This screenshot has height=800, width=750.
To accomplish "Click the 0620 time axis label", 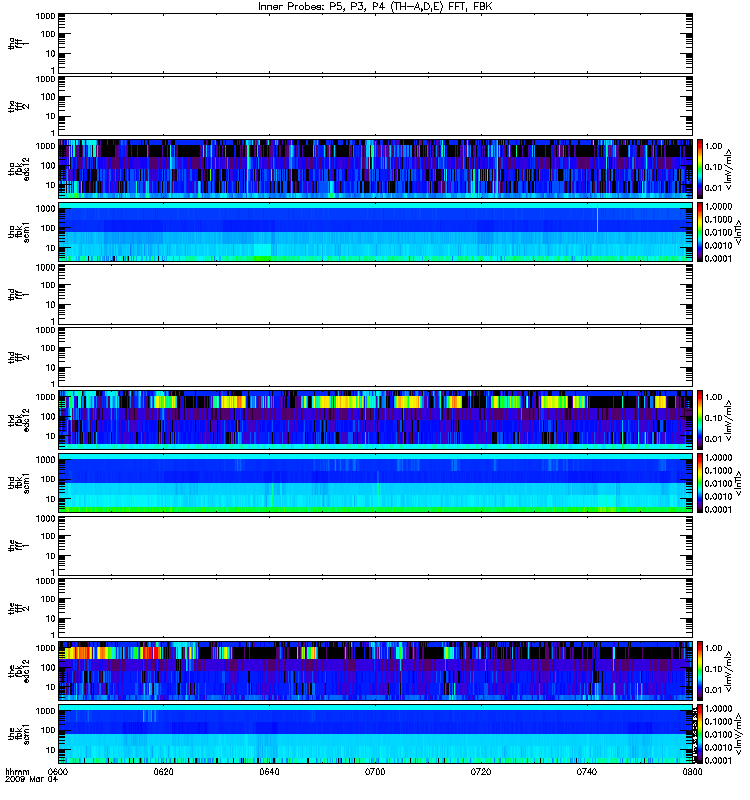I will 164,772.
